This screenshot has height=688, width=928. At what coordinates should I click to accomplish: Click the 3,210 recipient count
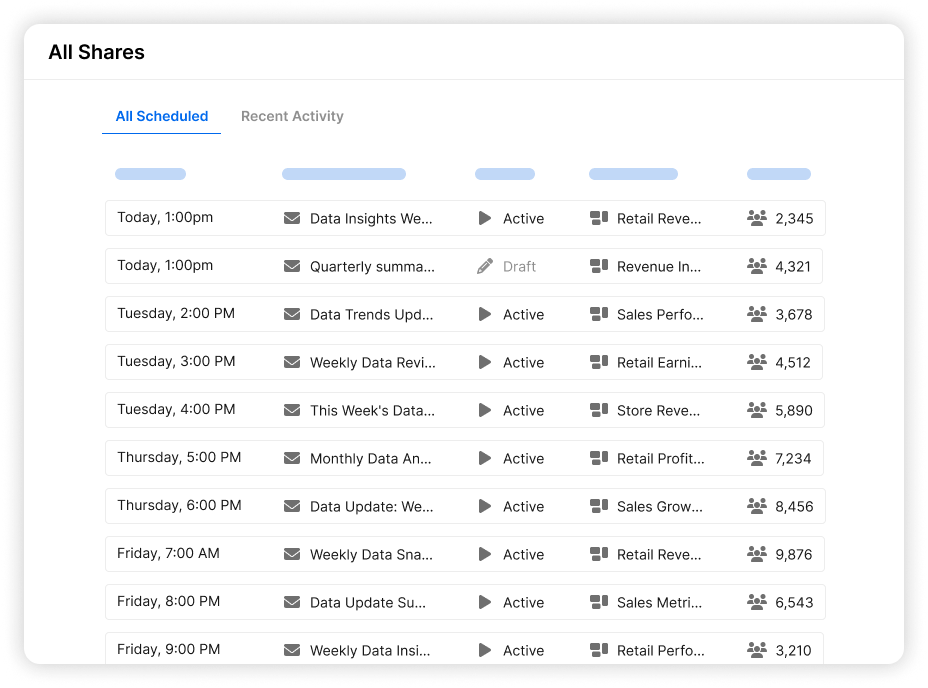click(x=793, y=650)
